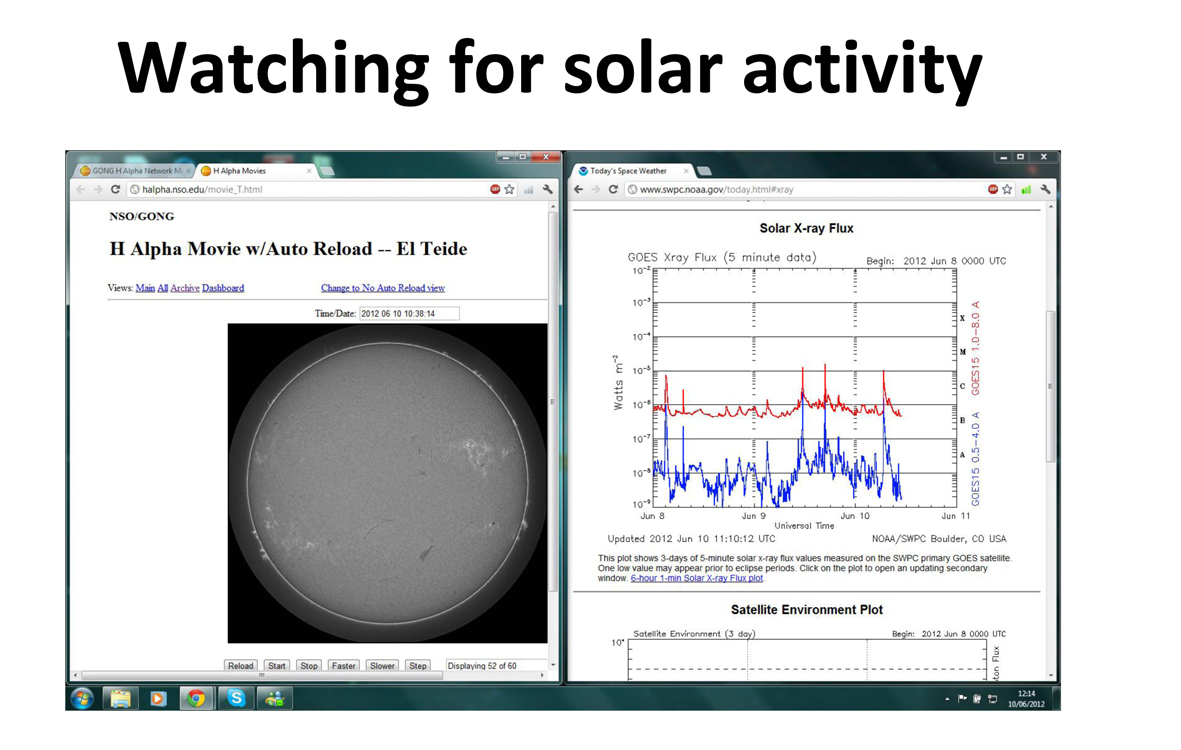This screenshot has height=750, width=1181.
Task: Switch to GONG H Alpha Network Monitor tab
Action: pyautogui.click(x=134, y=171)
